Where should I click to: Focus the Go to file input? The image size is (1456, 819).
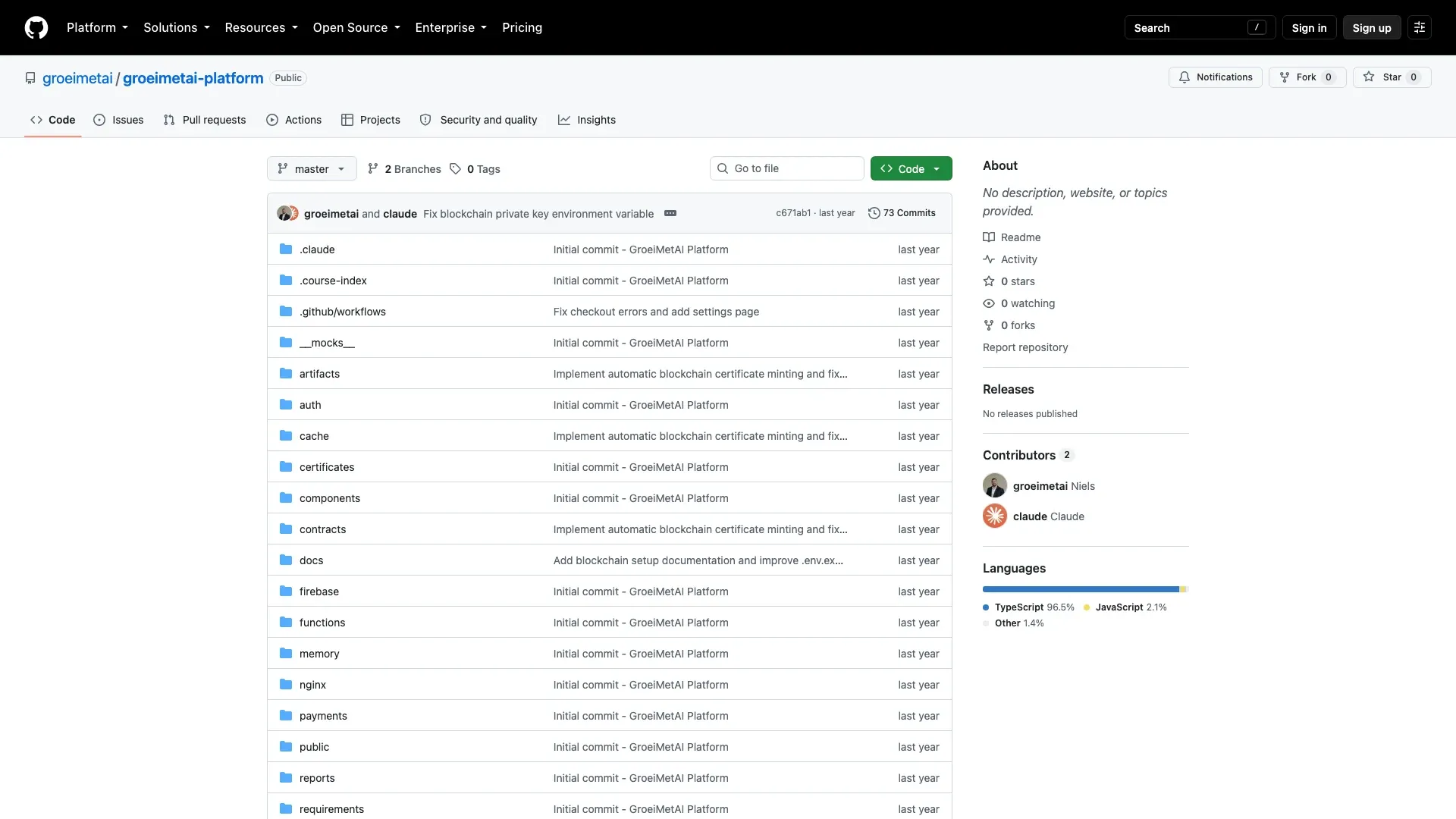click(x=787, y=168)
